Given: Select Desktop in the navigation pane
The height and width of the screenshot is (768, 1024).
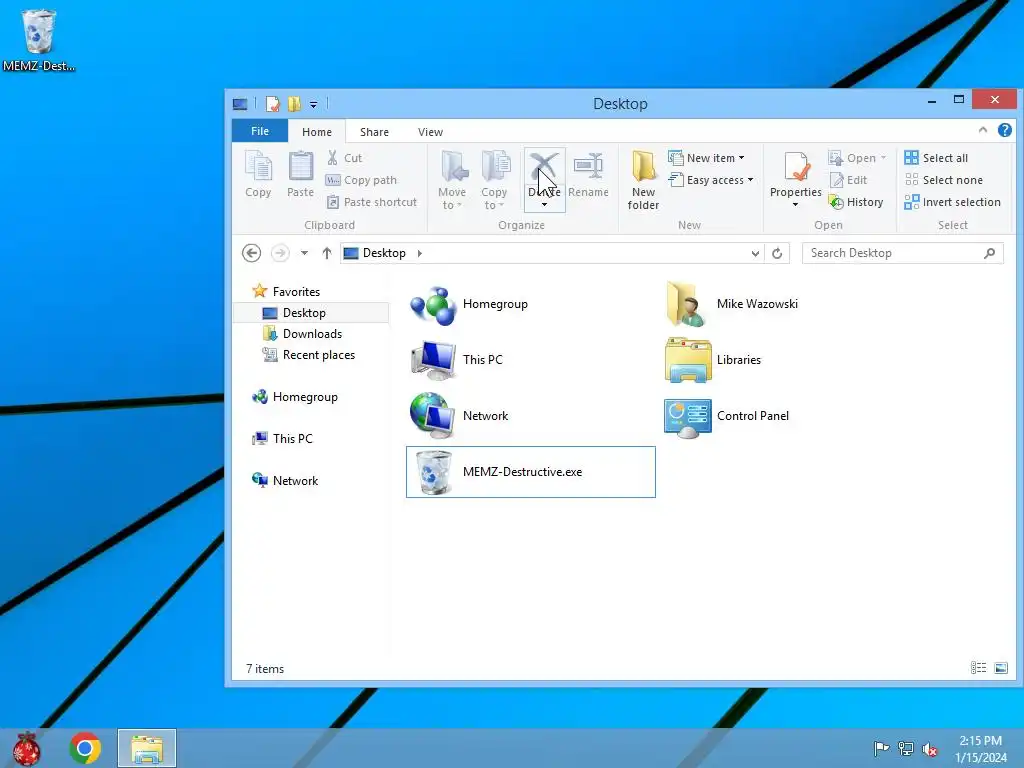Looking at the screenshot, I should click(x=311, y=313).
